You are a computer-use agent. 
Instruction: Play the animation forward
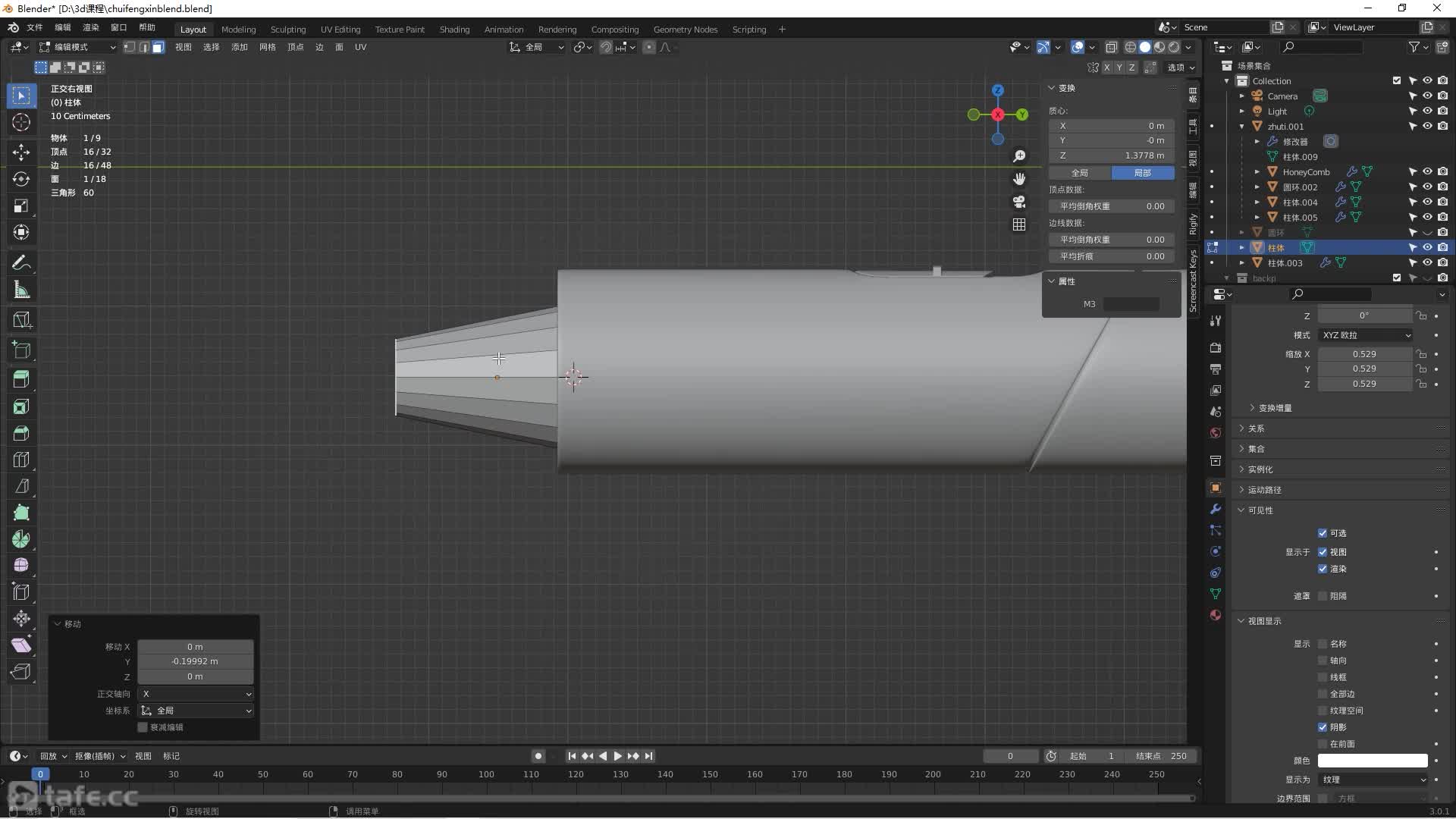617,756
